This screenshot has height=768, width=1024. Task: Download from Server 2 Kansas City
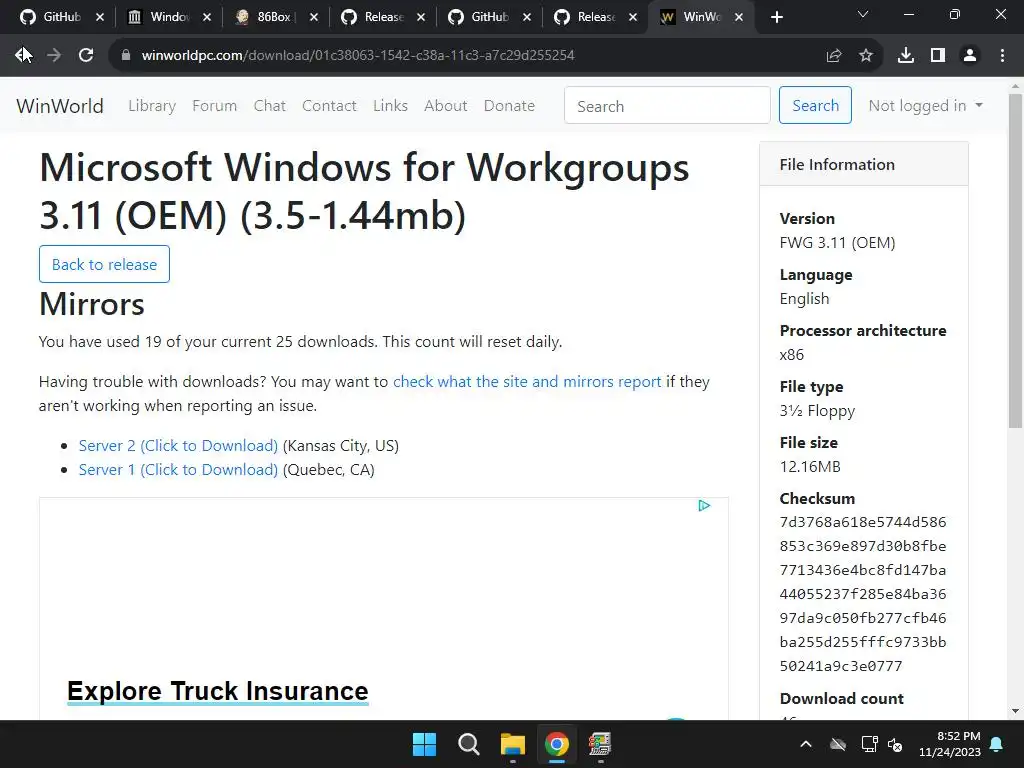[178, 445]
